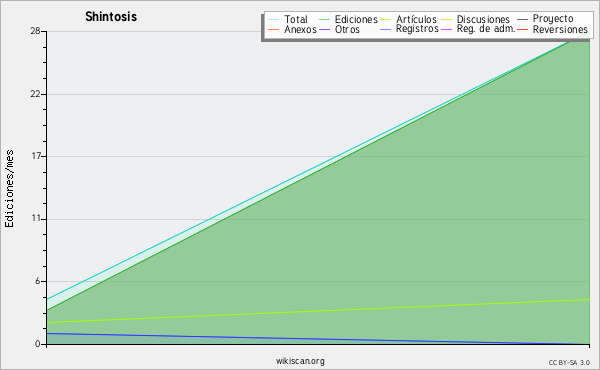
Task: Click the Proyecto legend label
Action: click(553, 19)
